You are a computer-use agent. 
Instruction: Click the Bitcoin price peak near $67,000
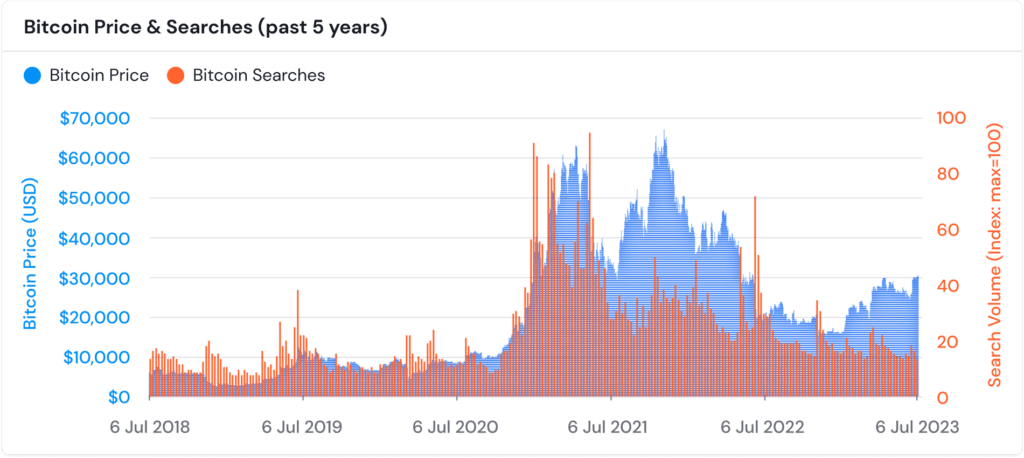(664, 133)
